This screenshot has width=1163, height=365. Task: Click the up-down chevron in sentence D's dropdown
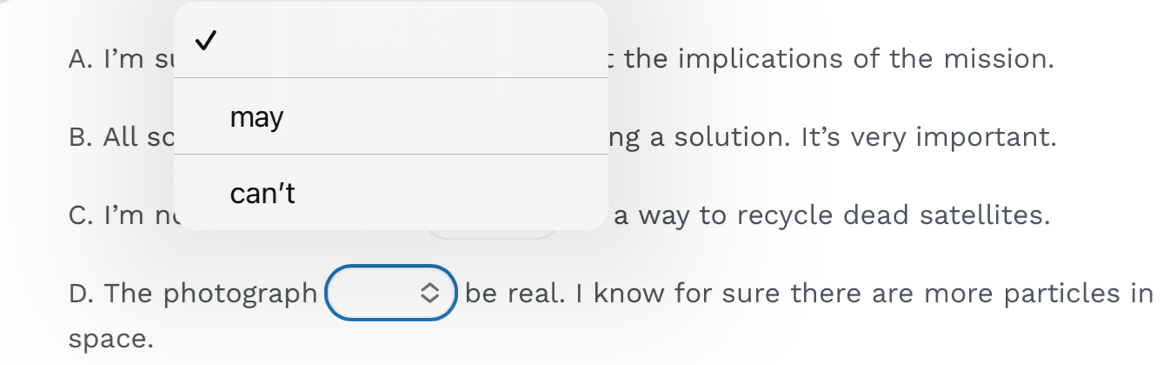[429, 294]
